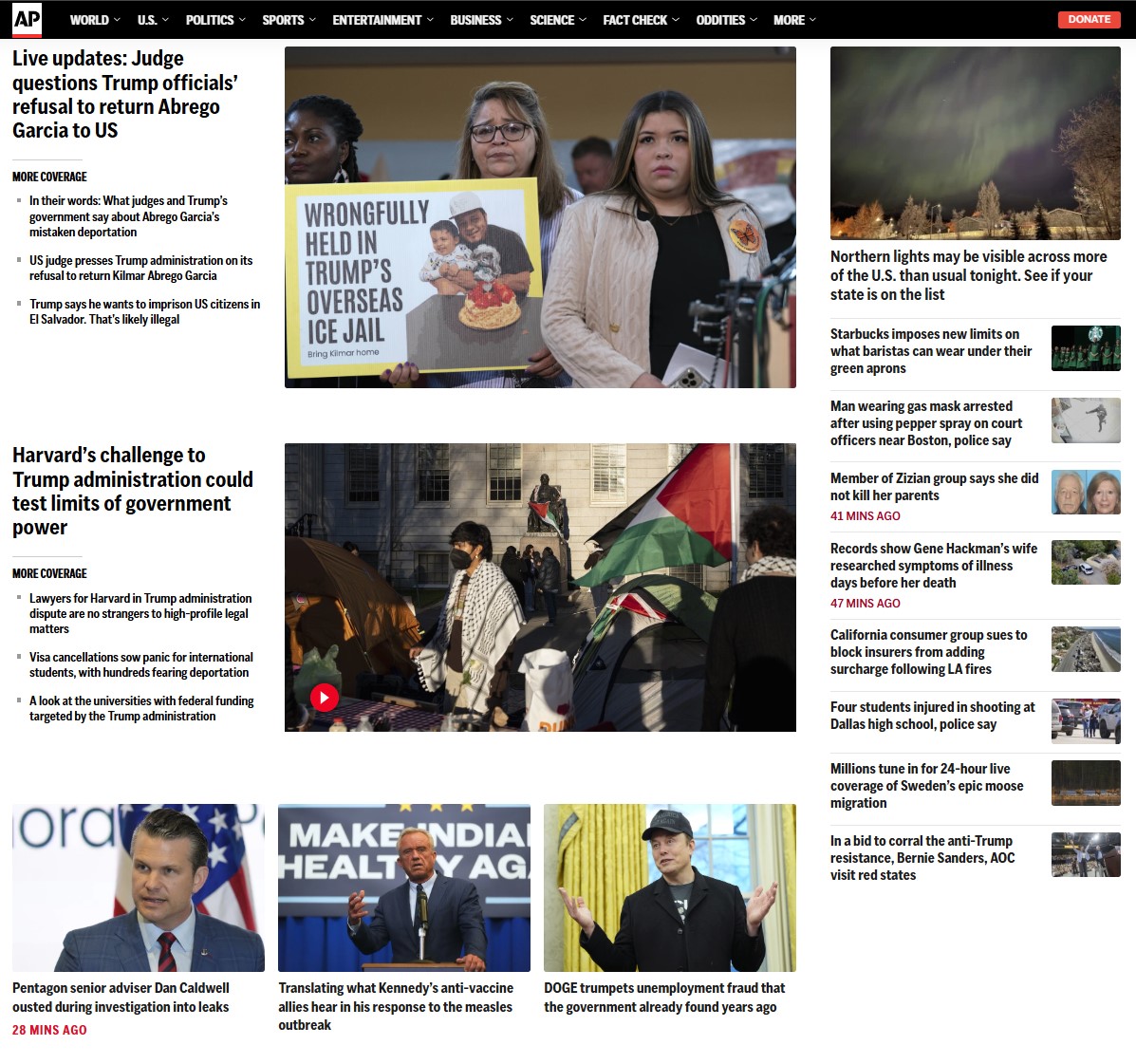Read Sweden's moose migration headline
The width and height of the screenshot is (1136, 1064).
coord(926,786)
